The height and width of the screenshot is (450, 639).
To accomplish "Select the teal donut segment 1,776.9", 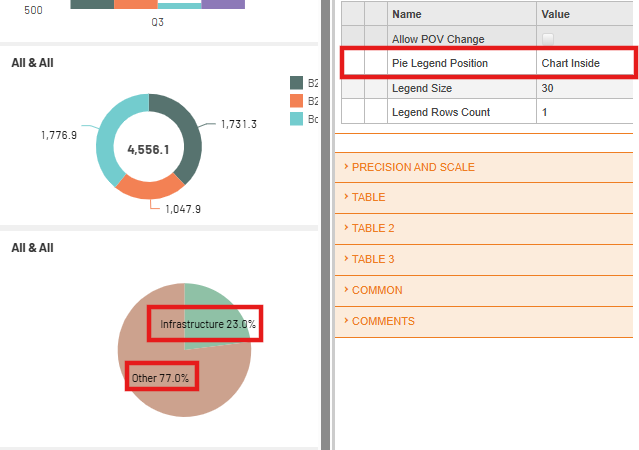I will click(x=107, y=139).
